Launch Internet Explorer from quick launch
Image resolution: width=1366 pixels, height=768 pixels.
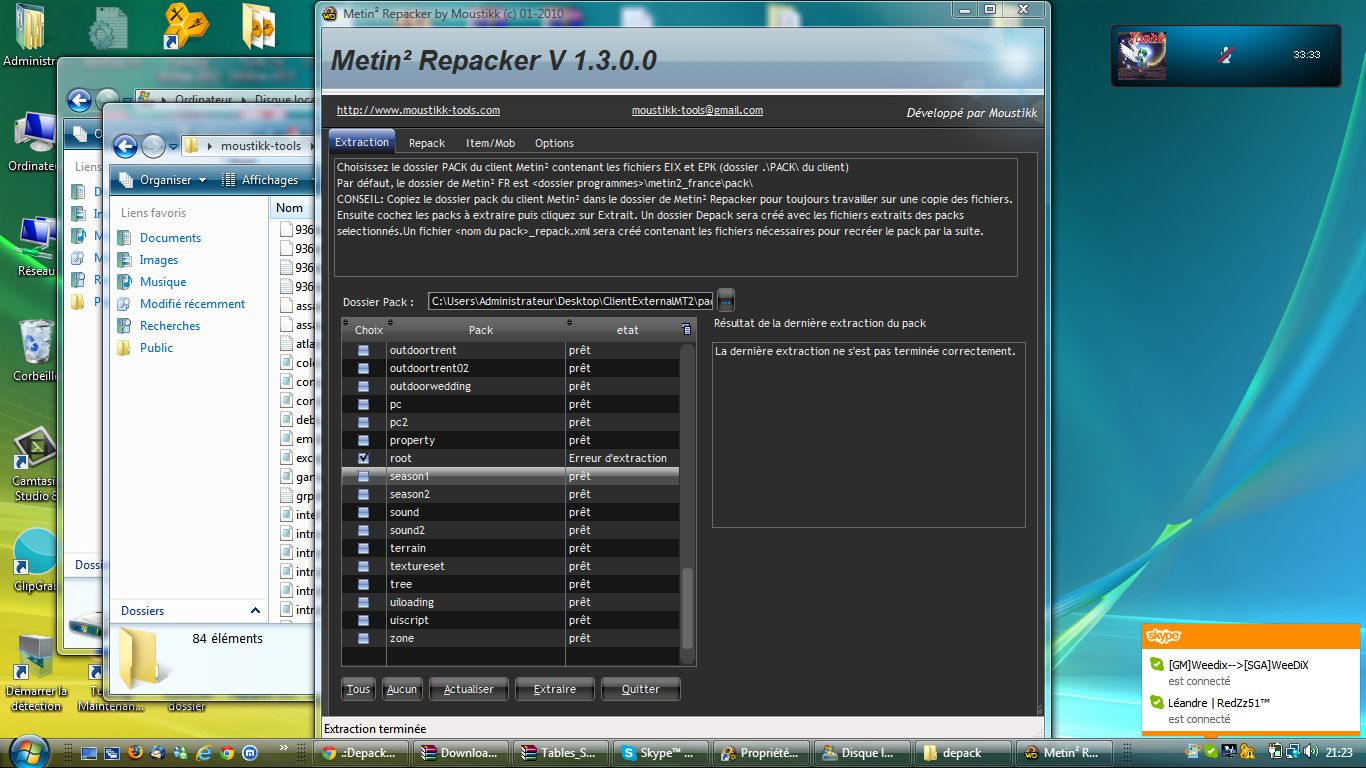(x=204, y=752)
